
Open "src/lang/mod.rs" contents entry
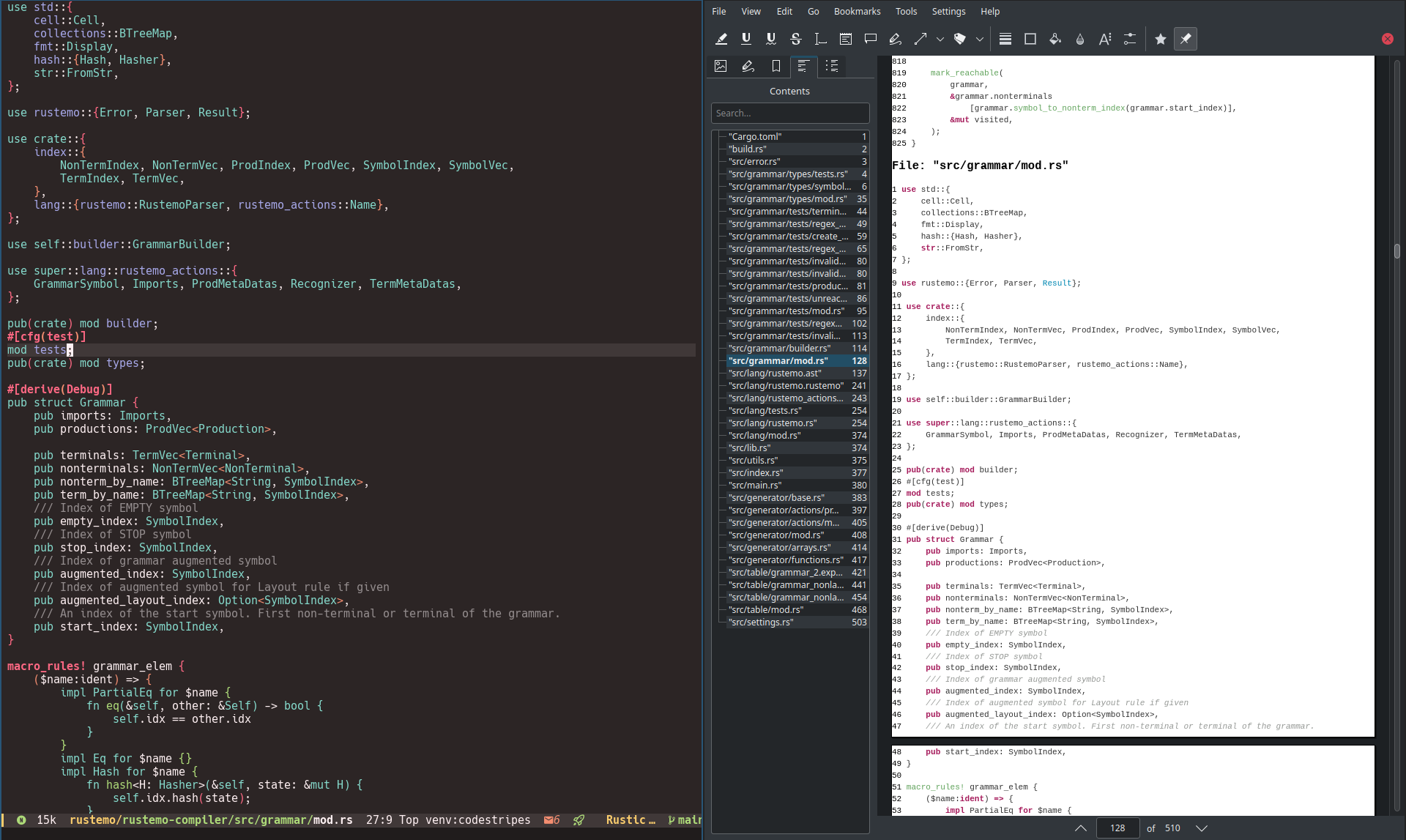coord(765,435)
